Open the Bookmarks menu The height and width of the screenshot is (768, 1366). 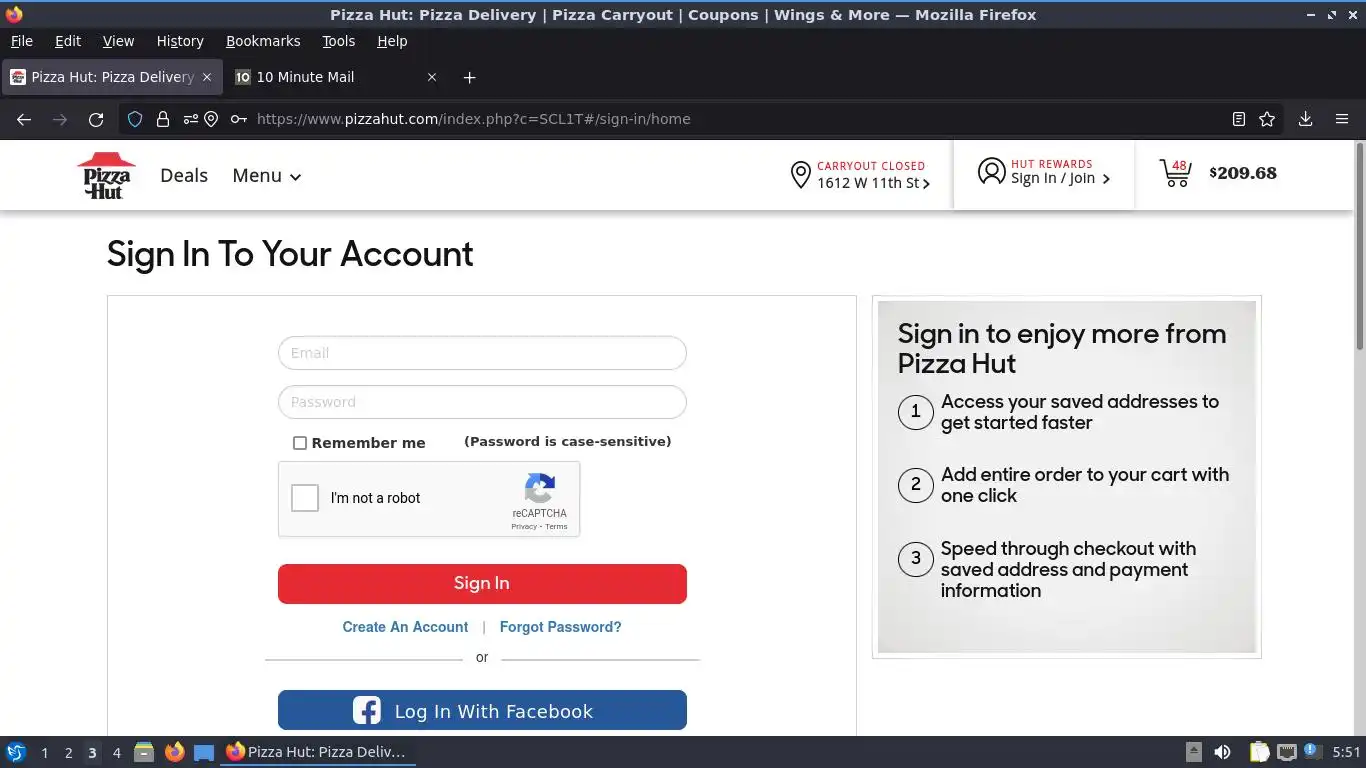coord(263,41)
